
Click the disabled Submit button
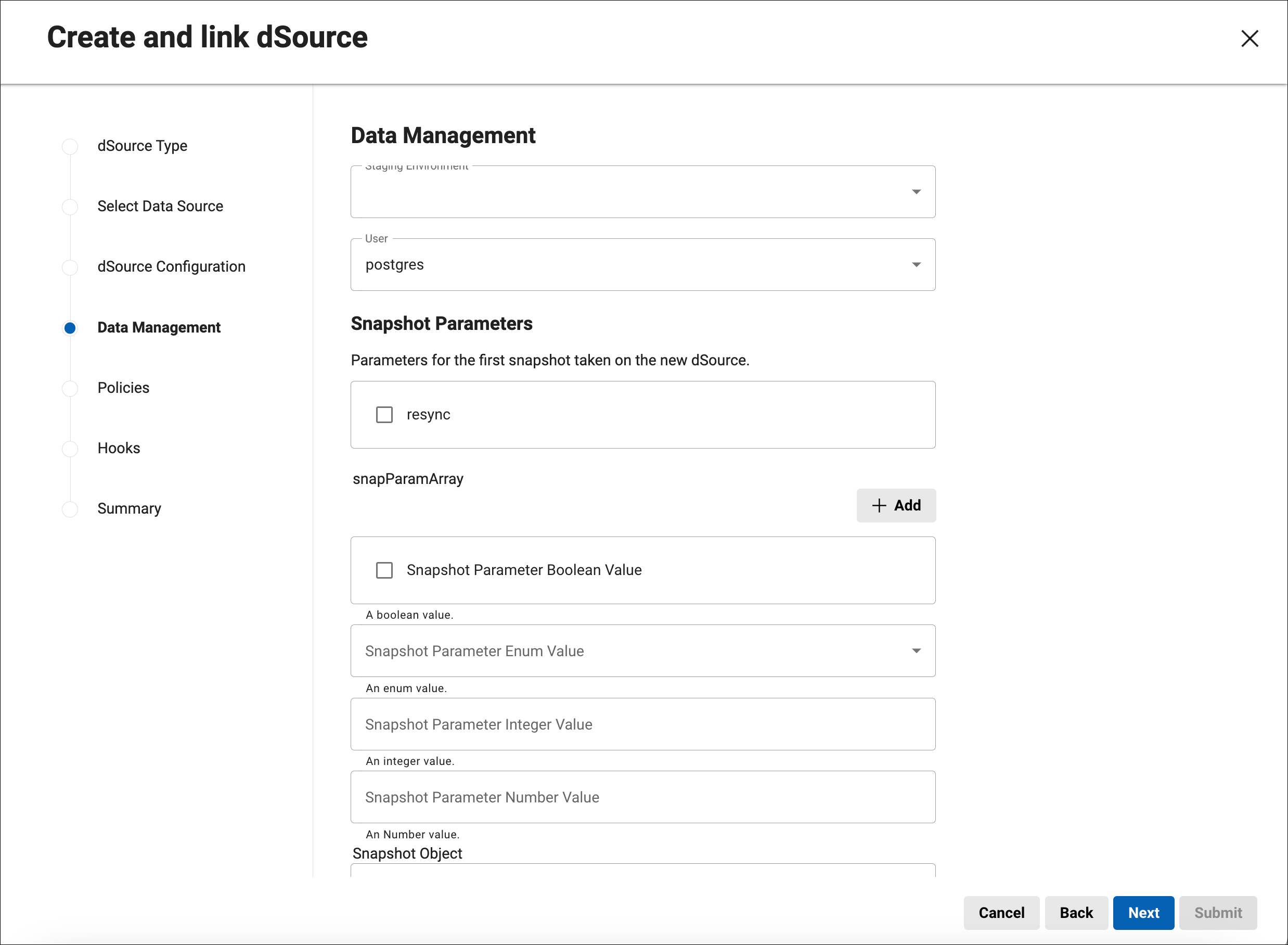click(1217, 912)
